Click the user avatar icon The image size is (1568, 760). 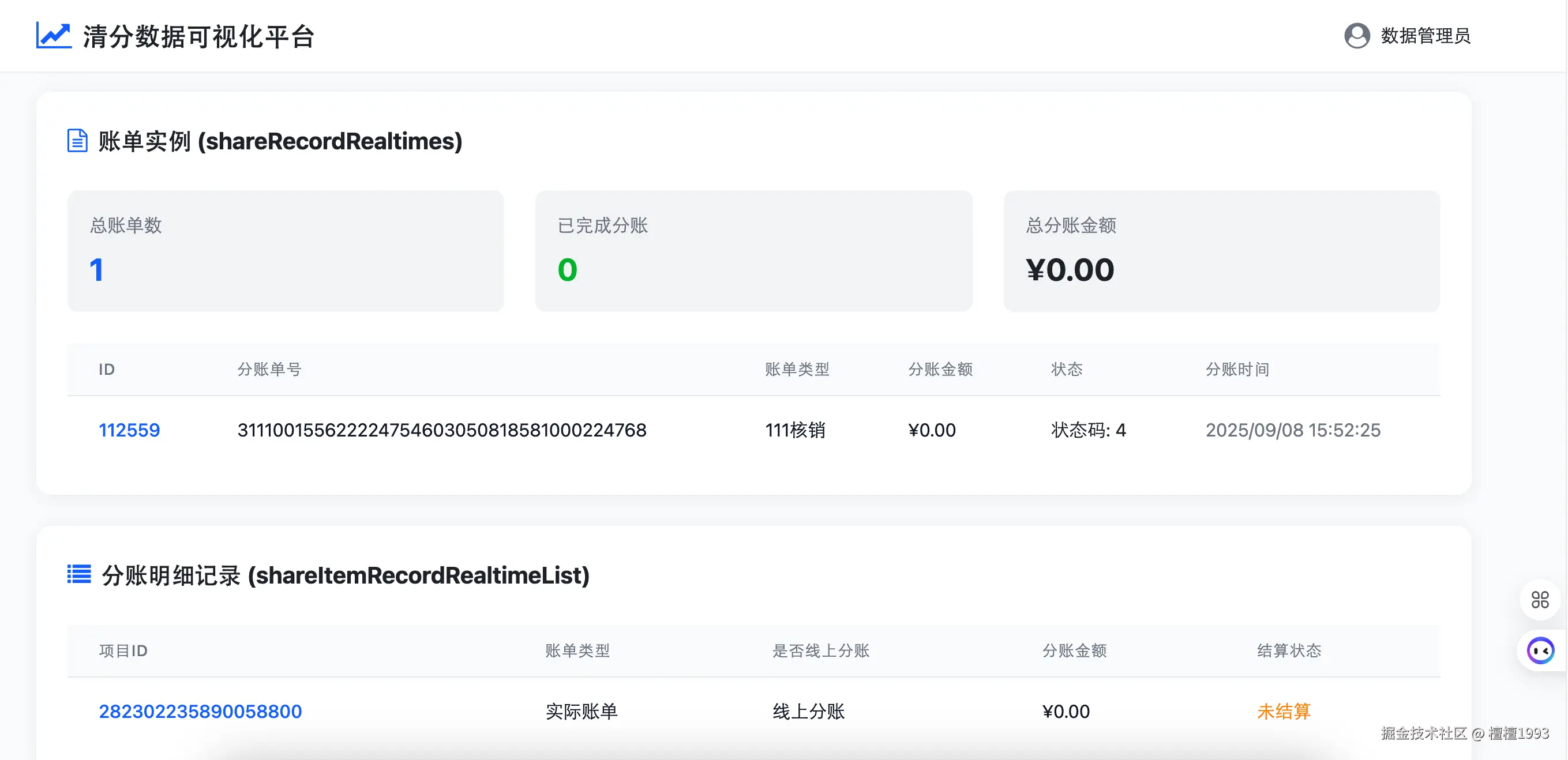click(1357, 36)
